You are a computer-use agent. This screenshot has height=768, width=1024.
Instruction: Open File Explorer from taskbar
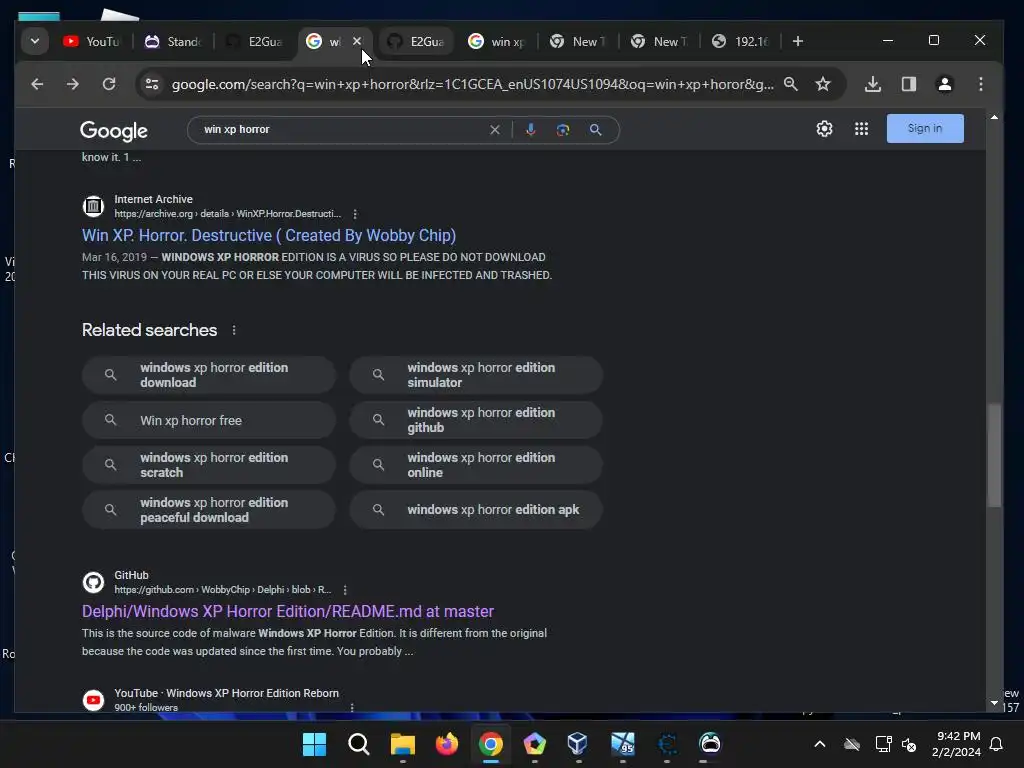pos(402,744)
